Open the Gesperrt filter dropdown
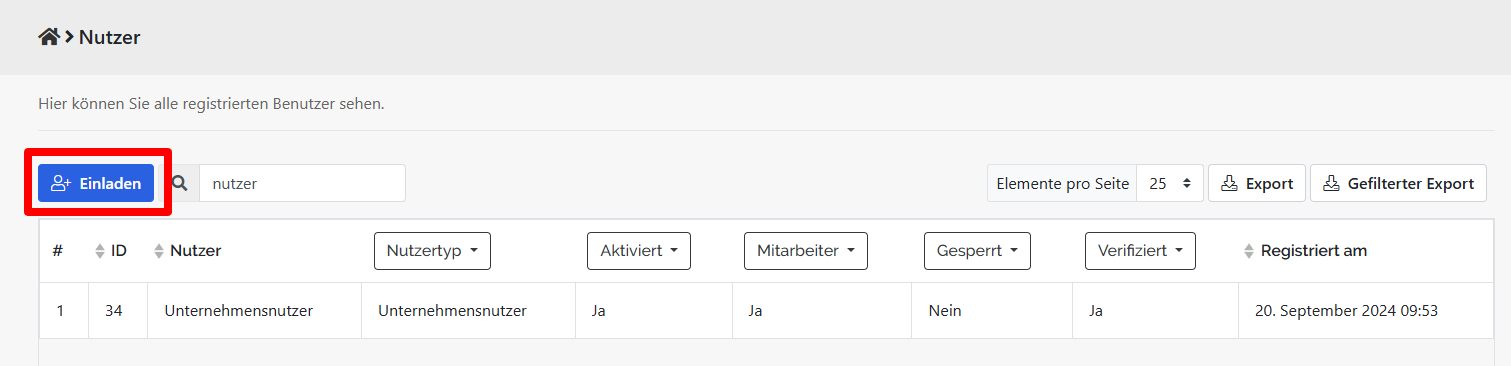The image size is (1511, 366). [x=977, y=251]
